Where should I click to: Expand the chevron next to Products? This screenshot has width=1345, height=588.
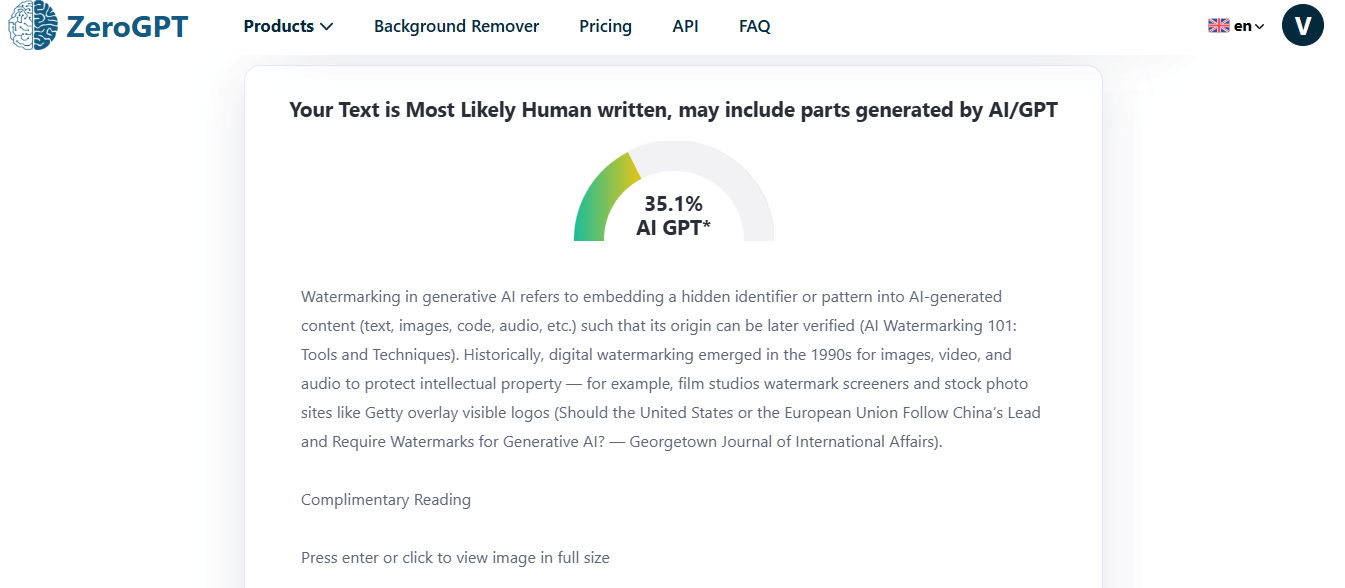coord(326,27)
